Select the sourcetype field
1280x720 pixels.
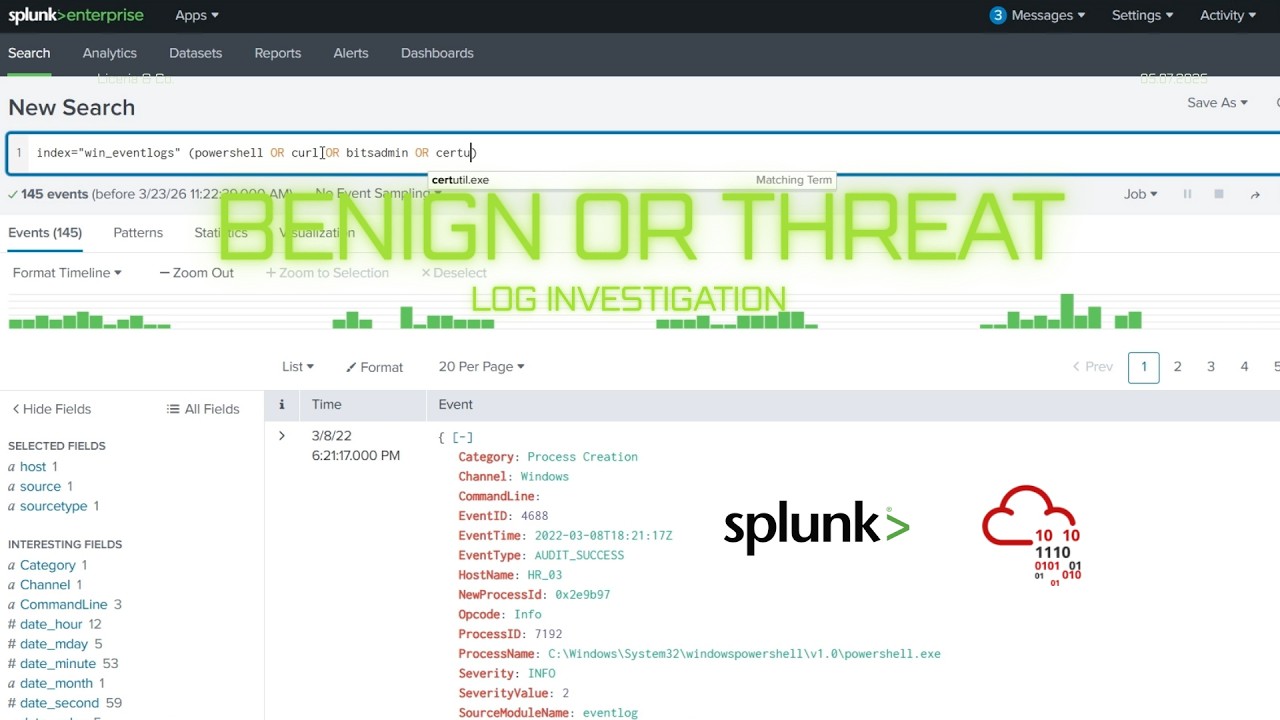53,506
